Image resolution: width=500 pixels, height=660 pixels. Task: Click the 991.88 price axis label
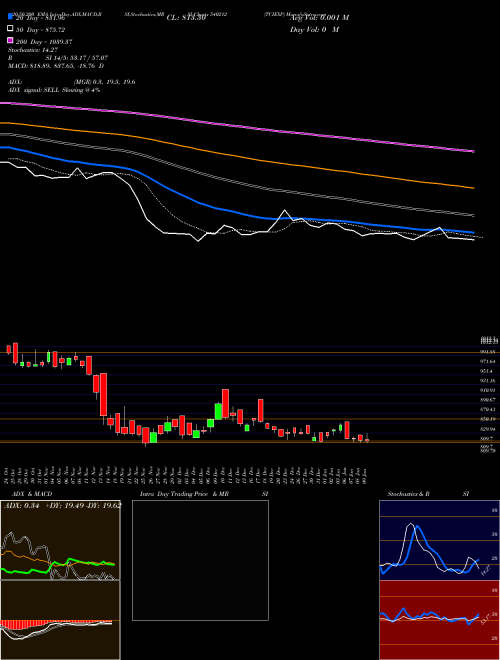pos(488,352)
